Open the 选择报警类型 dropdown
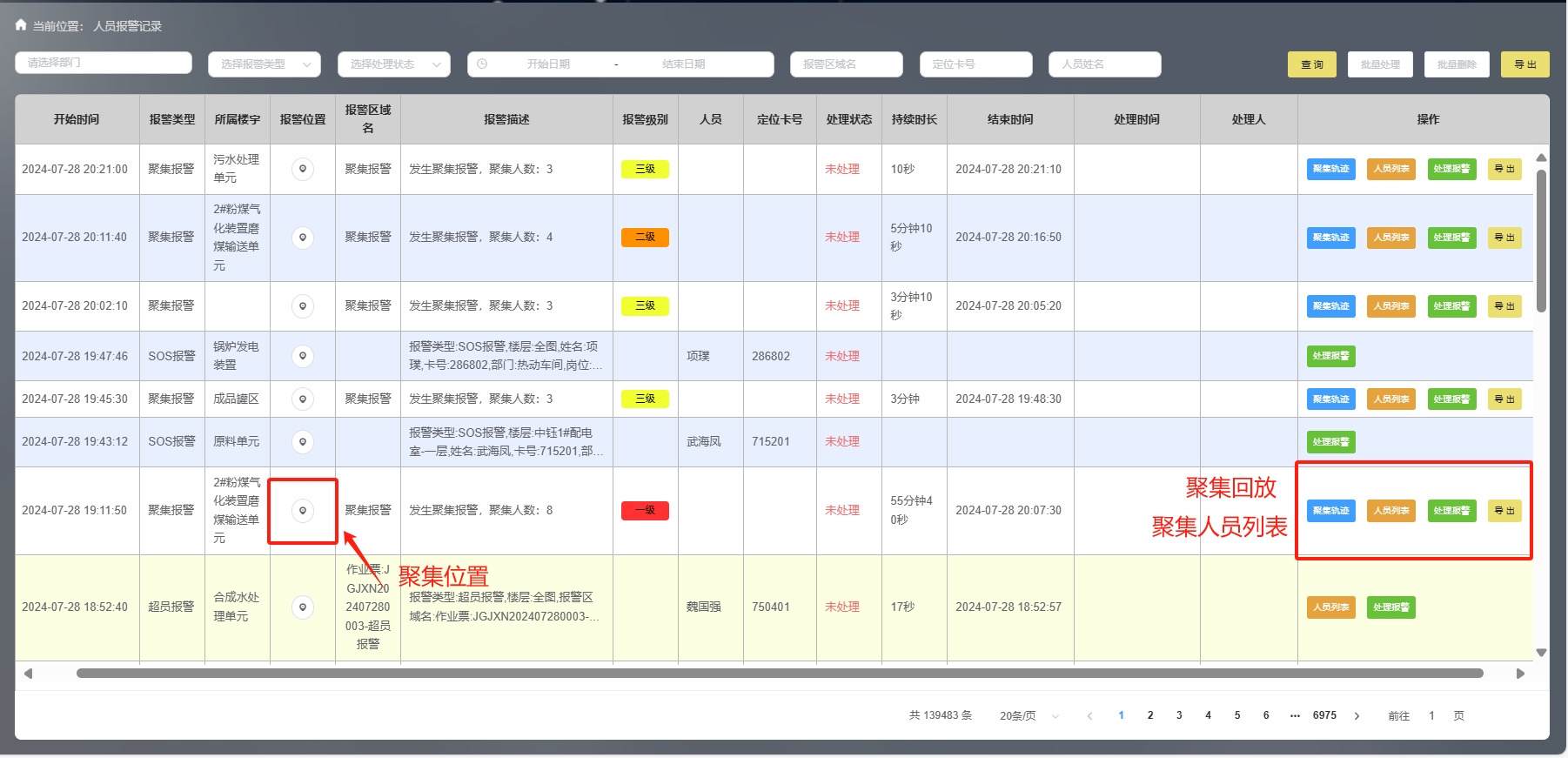The width and height of the screenshot is (1568, 758). point(264,64)
